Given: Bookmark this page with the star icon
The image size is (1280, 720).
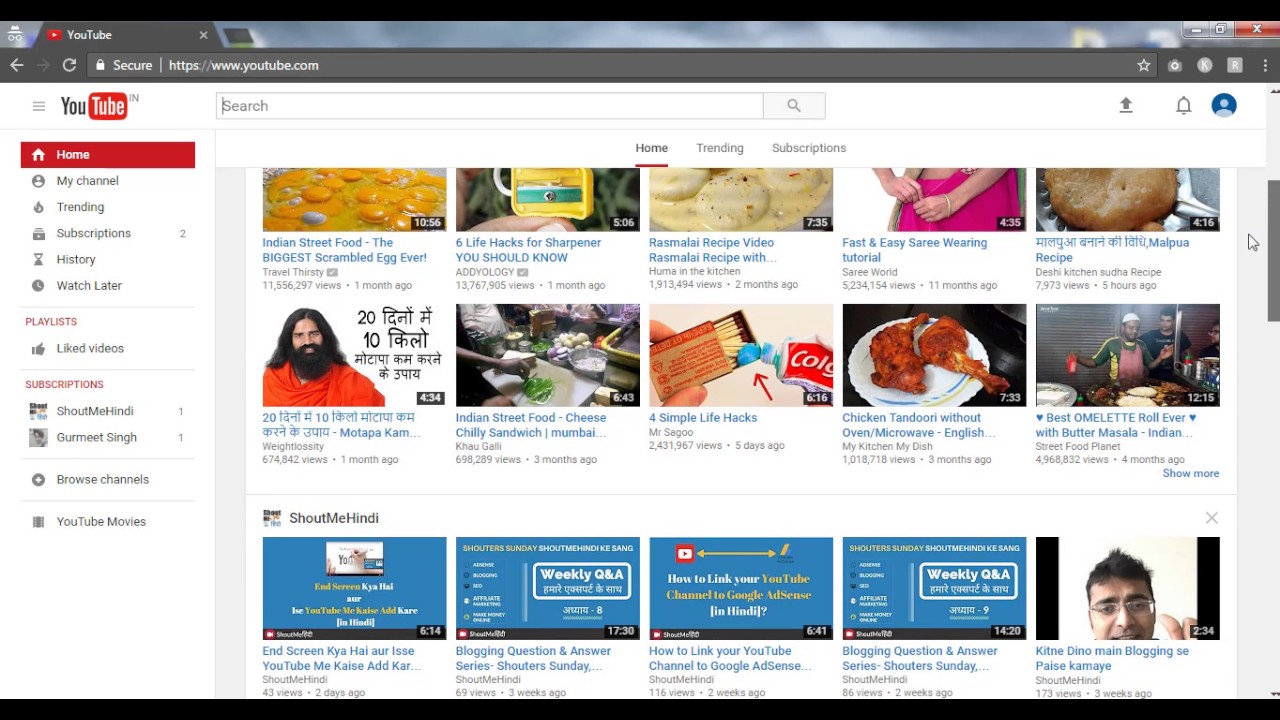Looking at the screenshot, I should 1144,65.
